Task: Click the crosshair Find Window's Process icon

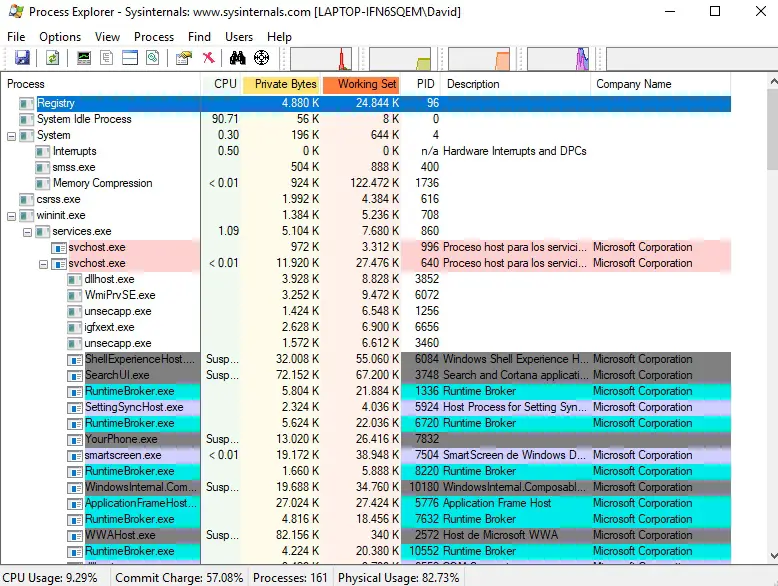Action: [261, 58]
